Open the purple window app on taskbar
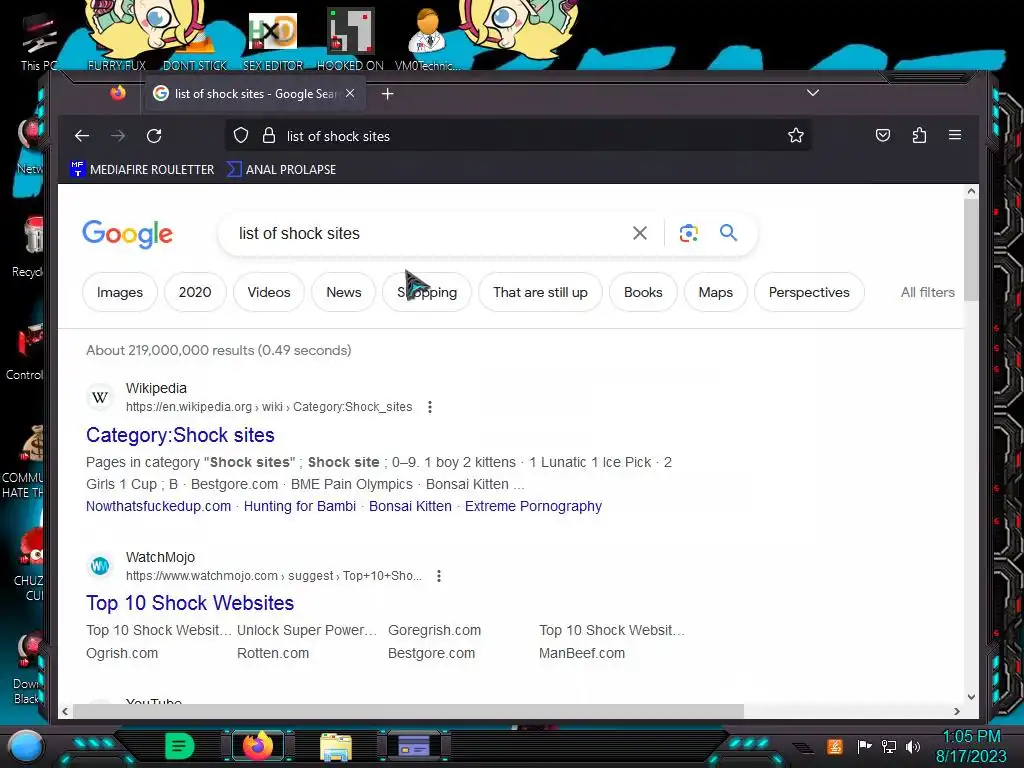The image size is (1024, 768). tap(413, 746)
